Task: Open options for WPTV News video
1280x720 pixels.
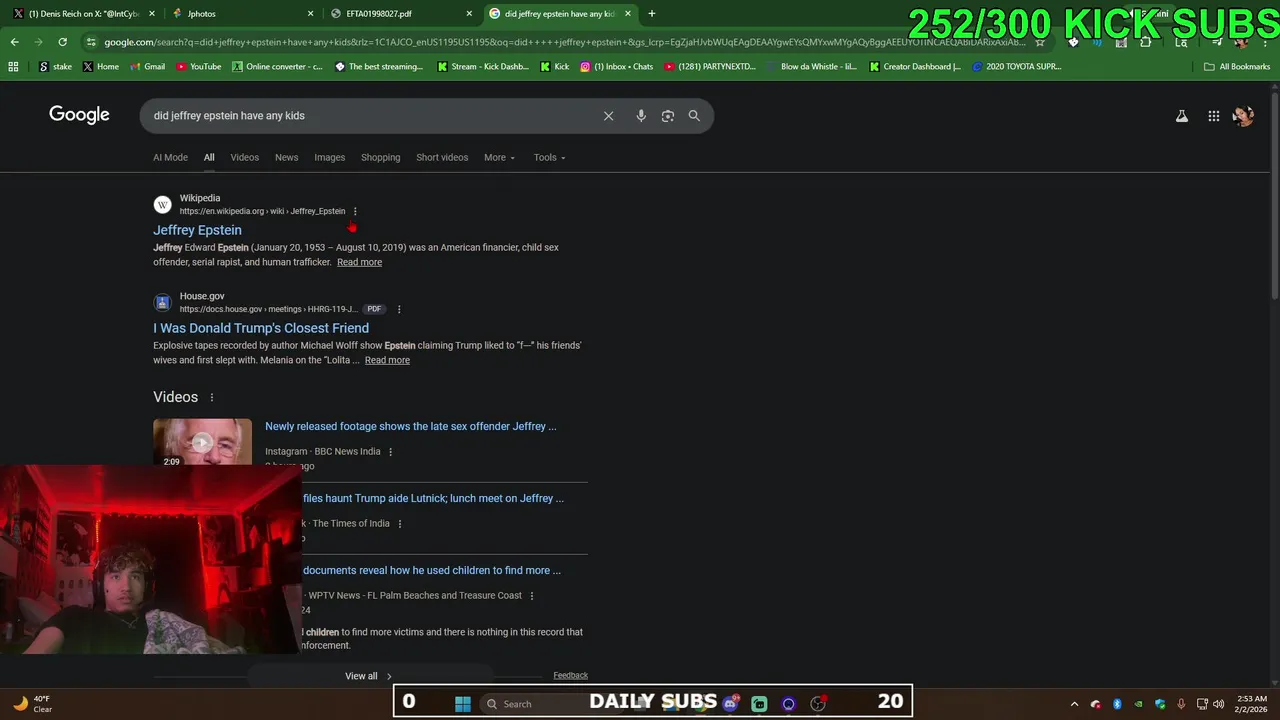Action: [532, 596]
